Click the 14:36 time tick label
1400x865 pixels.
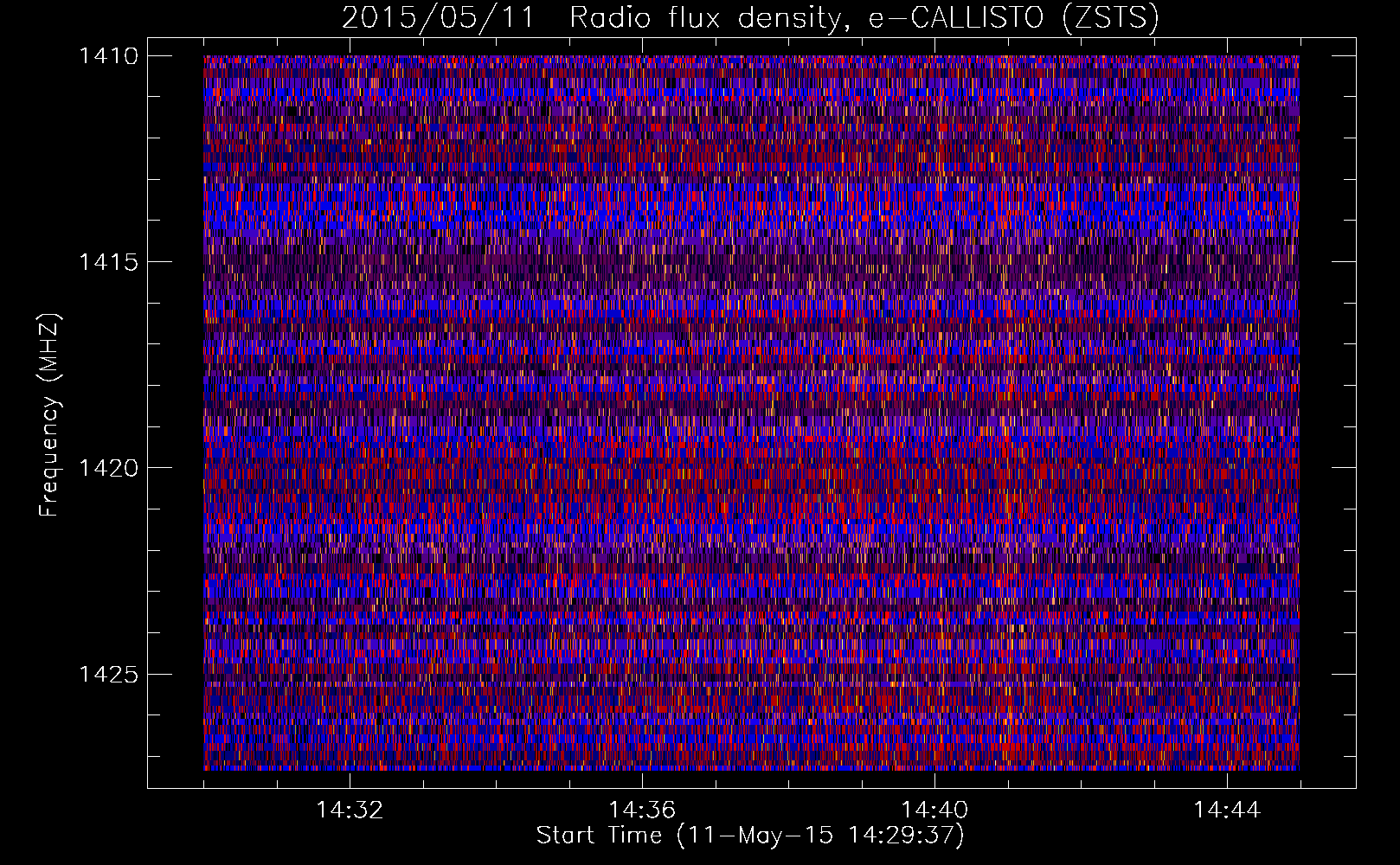pos(642,811)
